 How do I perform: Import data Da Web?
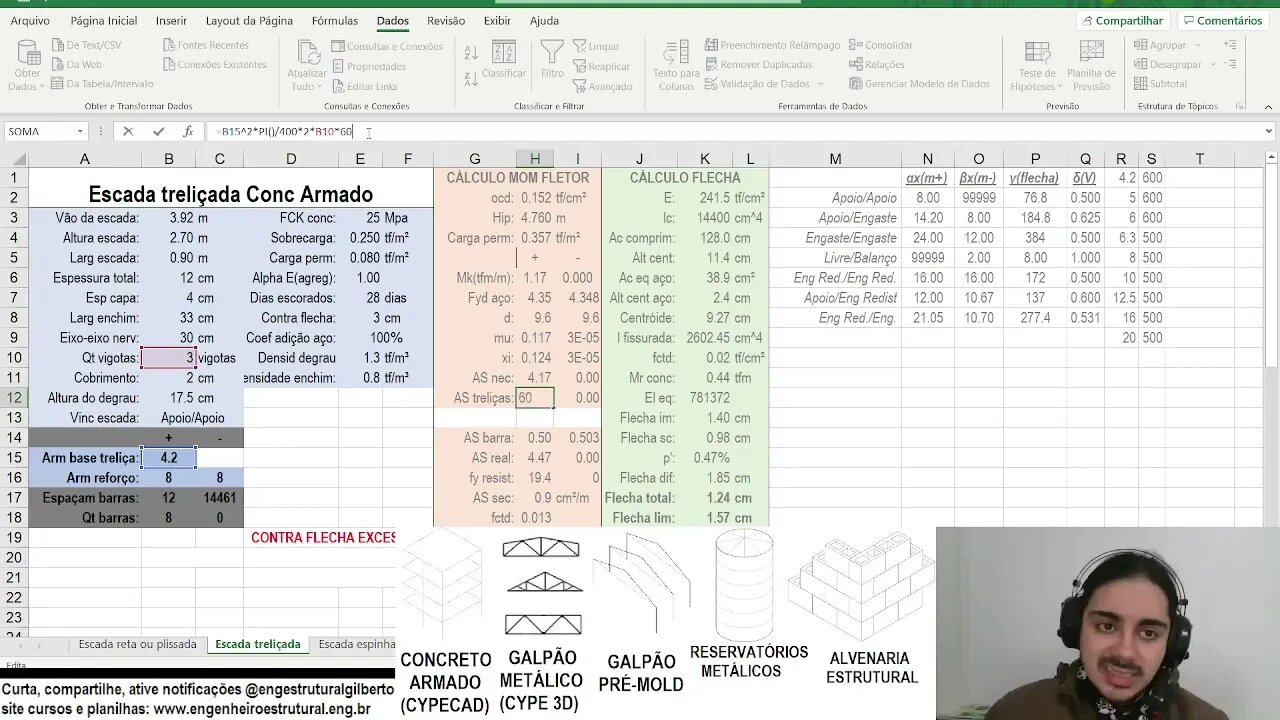click(75, 64)
